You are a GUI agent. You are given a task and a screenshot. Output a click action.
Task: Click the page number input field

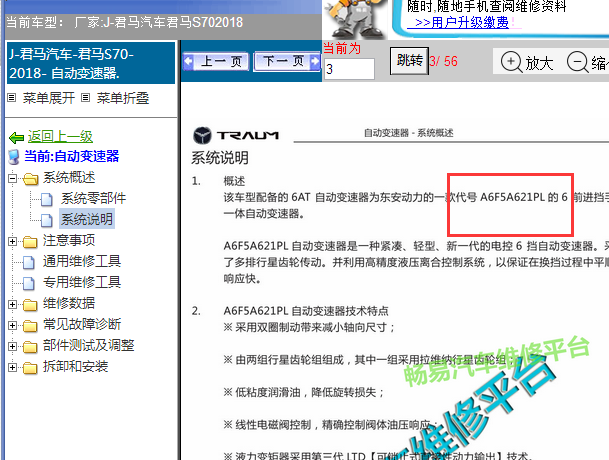pyautogui.click(x=349, y=69)
